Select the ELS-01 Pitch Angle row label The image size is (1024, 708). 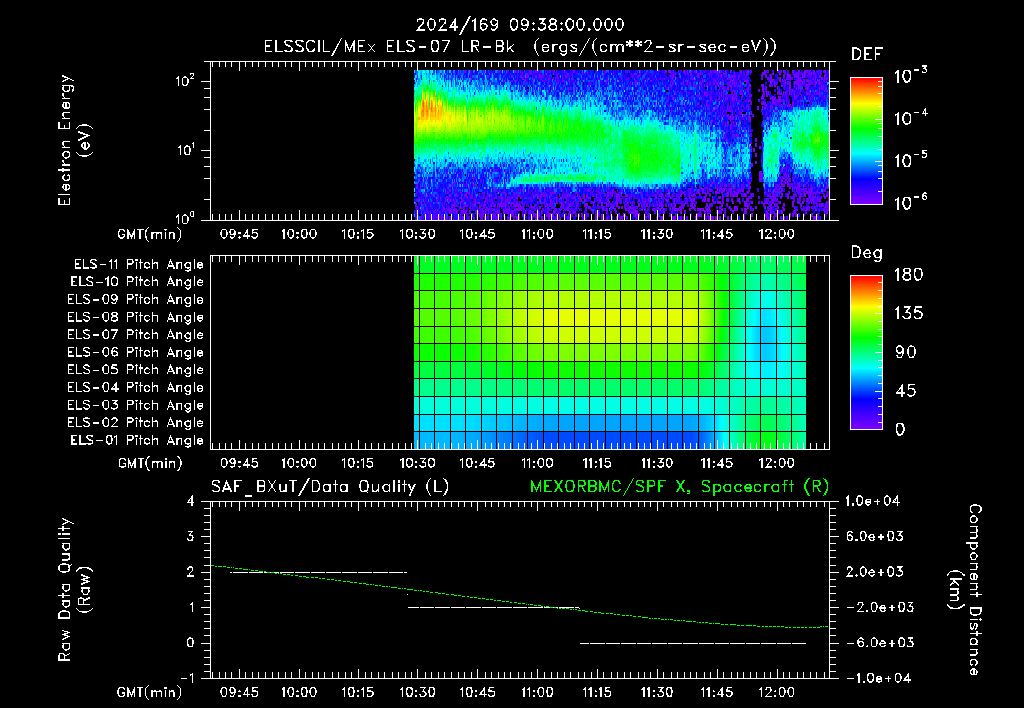[136, 440]
